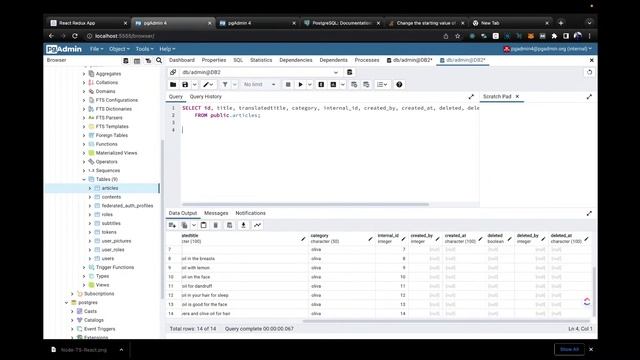The height and width of the screenshot is (360, 640).
Task: Collapse the postgres database node
Action: tap(66, 302)
